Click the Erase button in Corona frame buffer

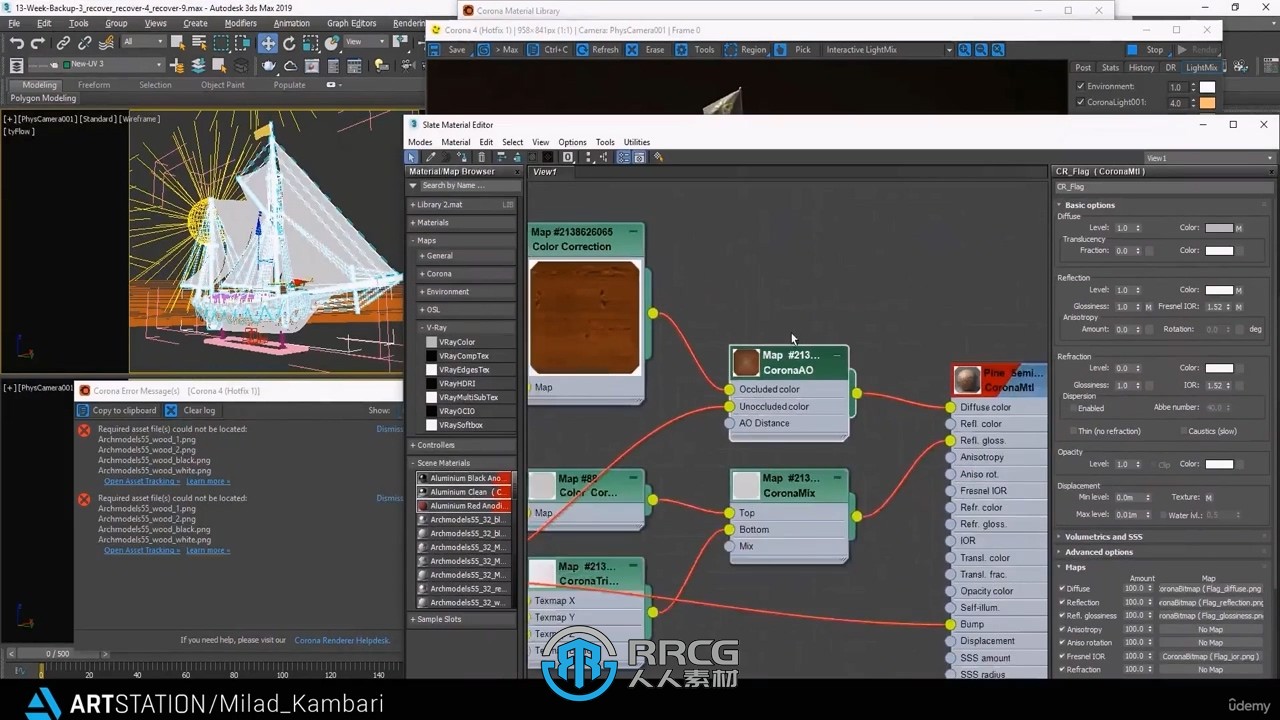click(x=646, y=49)
